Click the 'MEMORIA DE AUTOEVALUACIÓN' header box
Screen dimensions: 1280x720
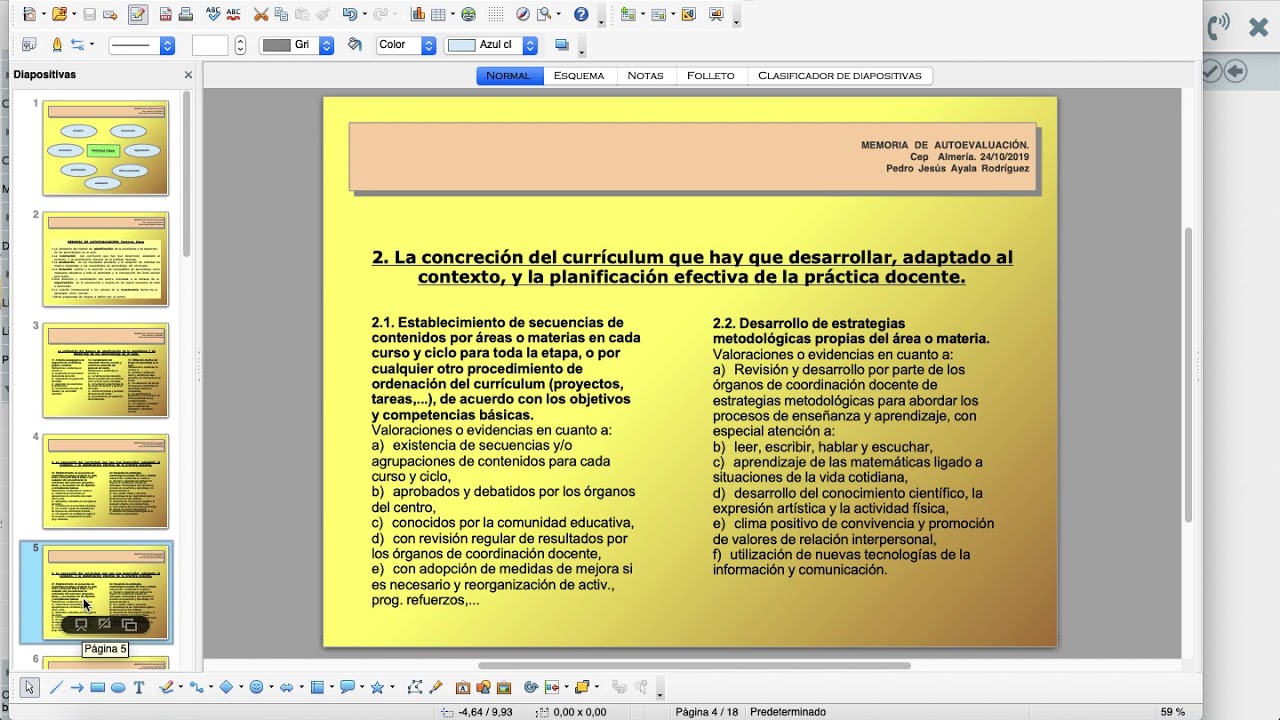[x=692, y=157]
